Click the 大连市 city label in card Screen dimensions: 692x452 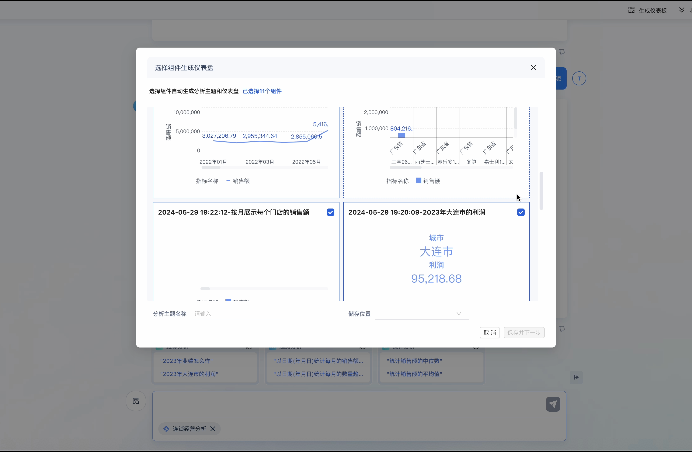click(x=436, y=251)
